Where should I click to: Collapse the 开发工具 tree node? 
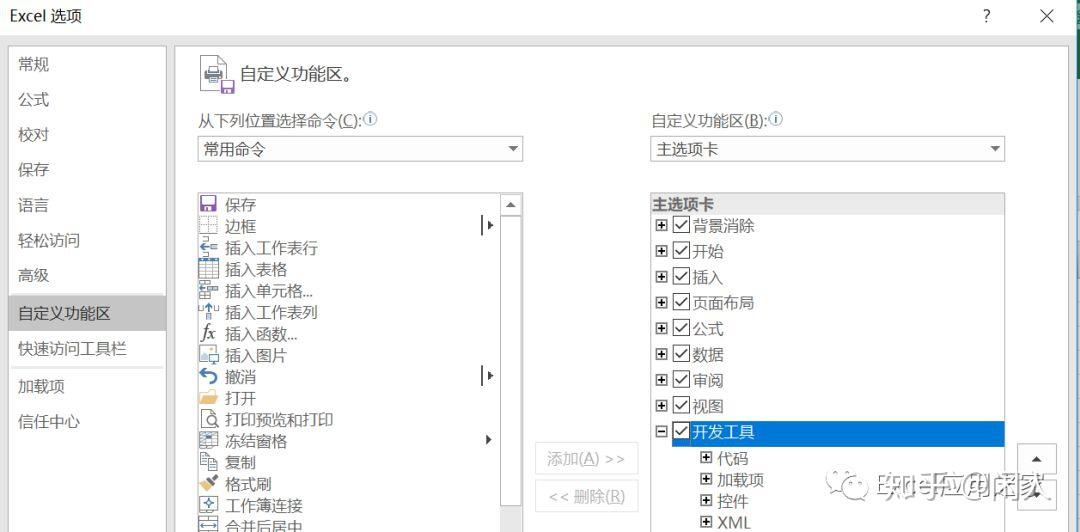click(661, 432)
